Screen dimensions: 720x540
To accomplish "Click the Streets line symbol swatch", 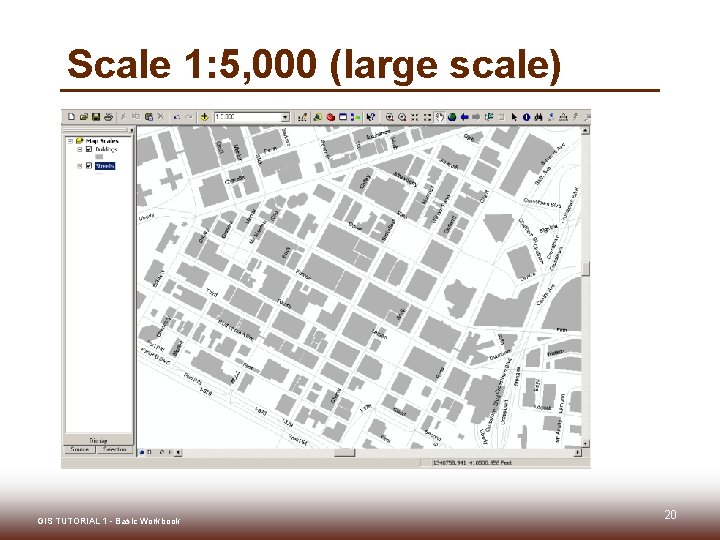I will tap(99, 174).
